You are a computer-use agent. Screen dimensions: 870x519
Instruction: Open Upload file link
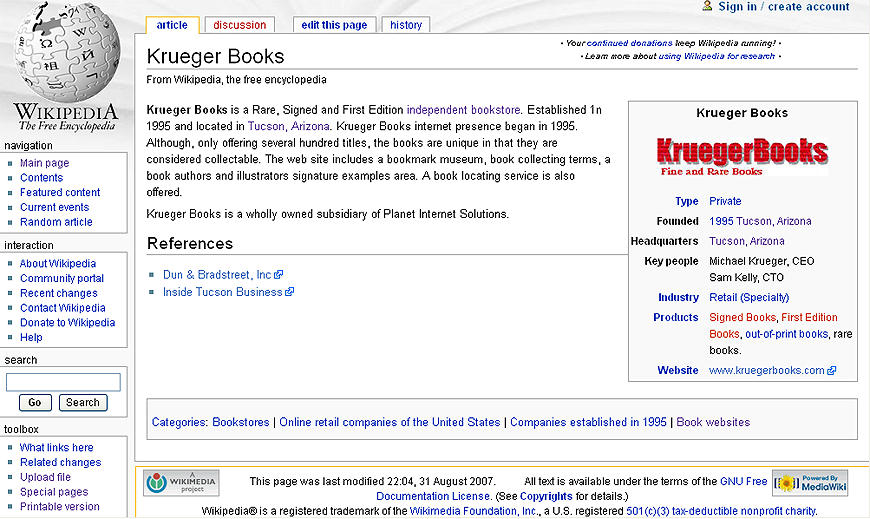(45, 477)
